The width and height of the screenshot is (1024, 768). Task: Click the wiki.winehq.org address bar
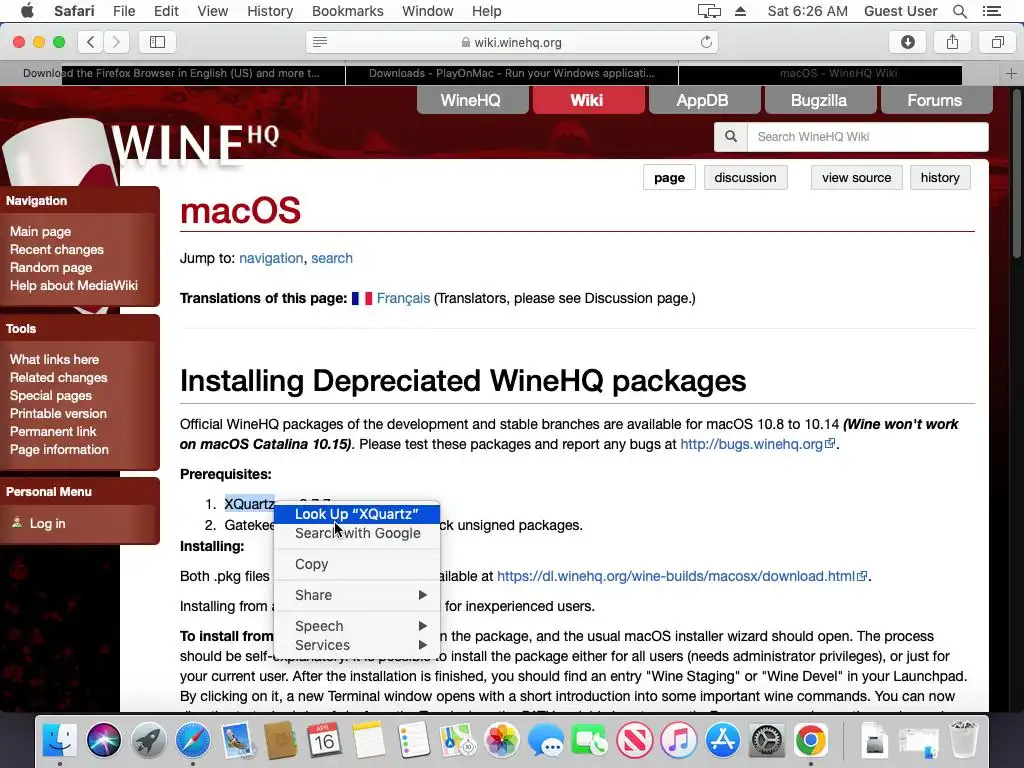(x=512, y=42)
